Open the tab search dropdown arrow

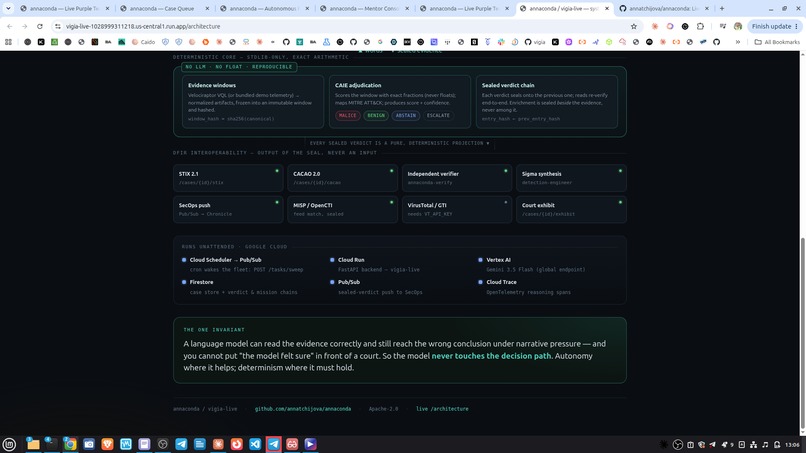[x=8, y=8]
